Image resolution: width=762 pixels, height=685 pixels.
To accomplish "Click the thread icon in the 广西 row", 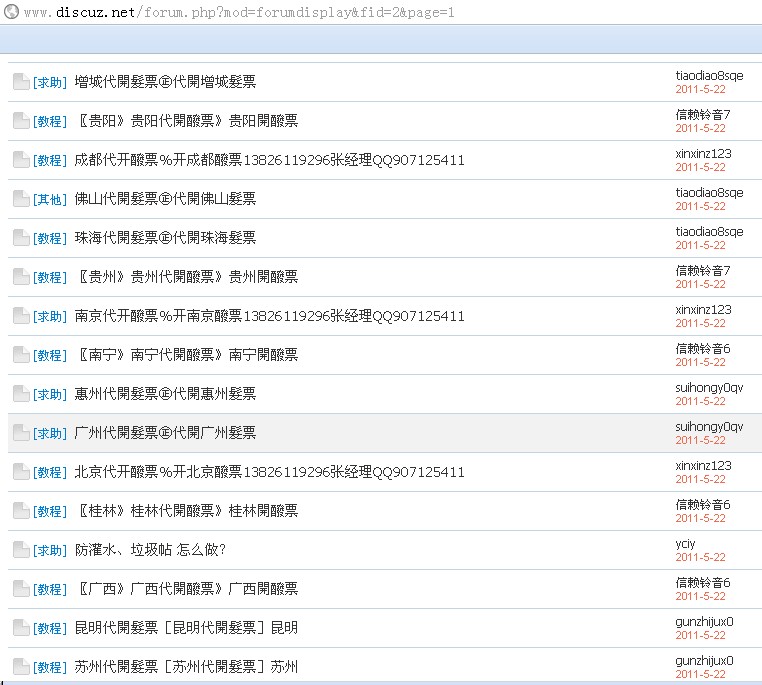I will (x=21, y=589).
